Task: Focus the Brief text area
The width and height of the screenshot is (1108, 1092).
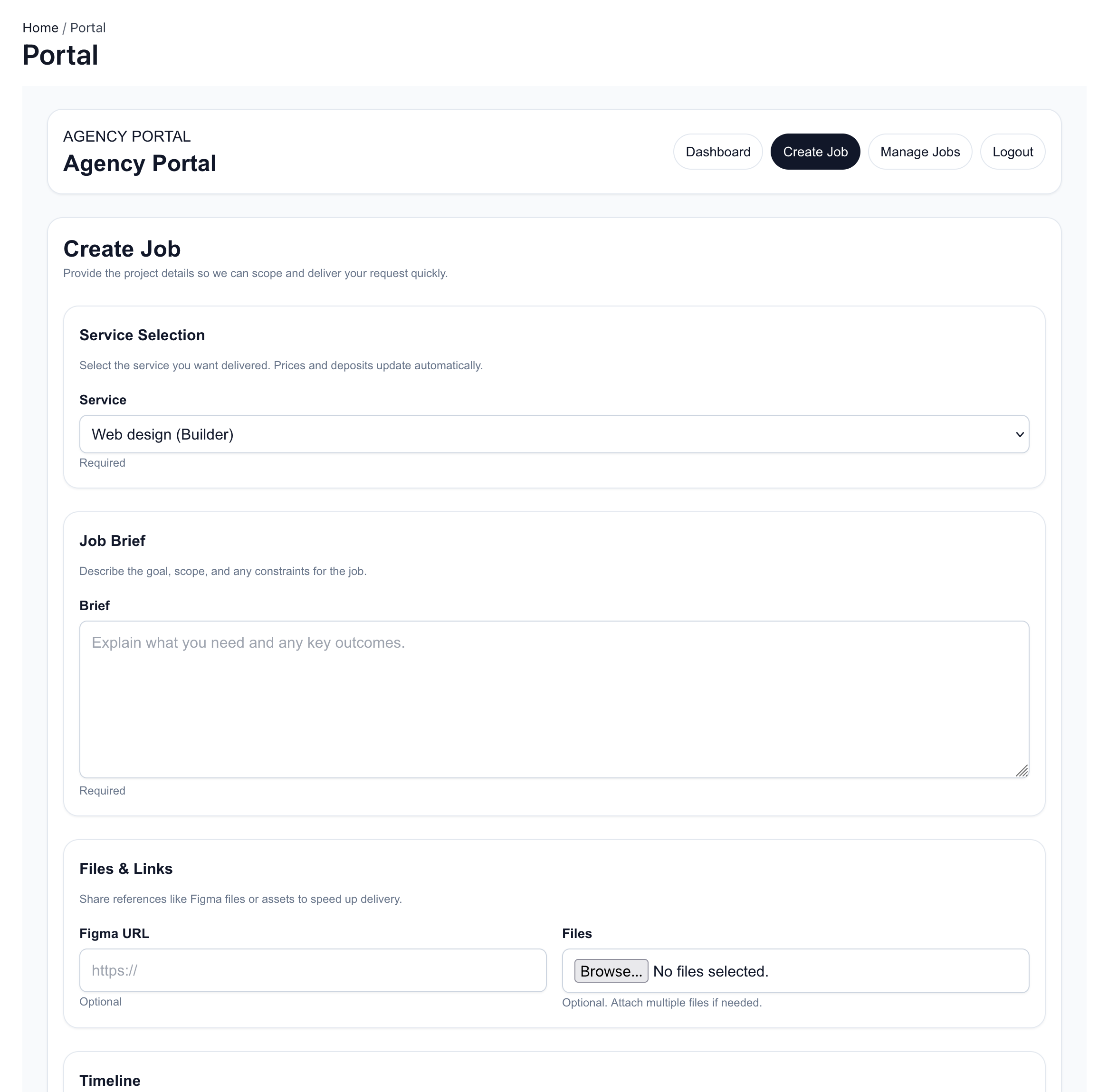Action: [x=554, y=699]
